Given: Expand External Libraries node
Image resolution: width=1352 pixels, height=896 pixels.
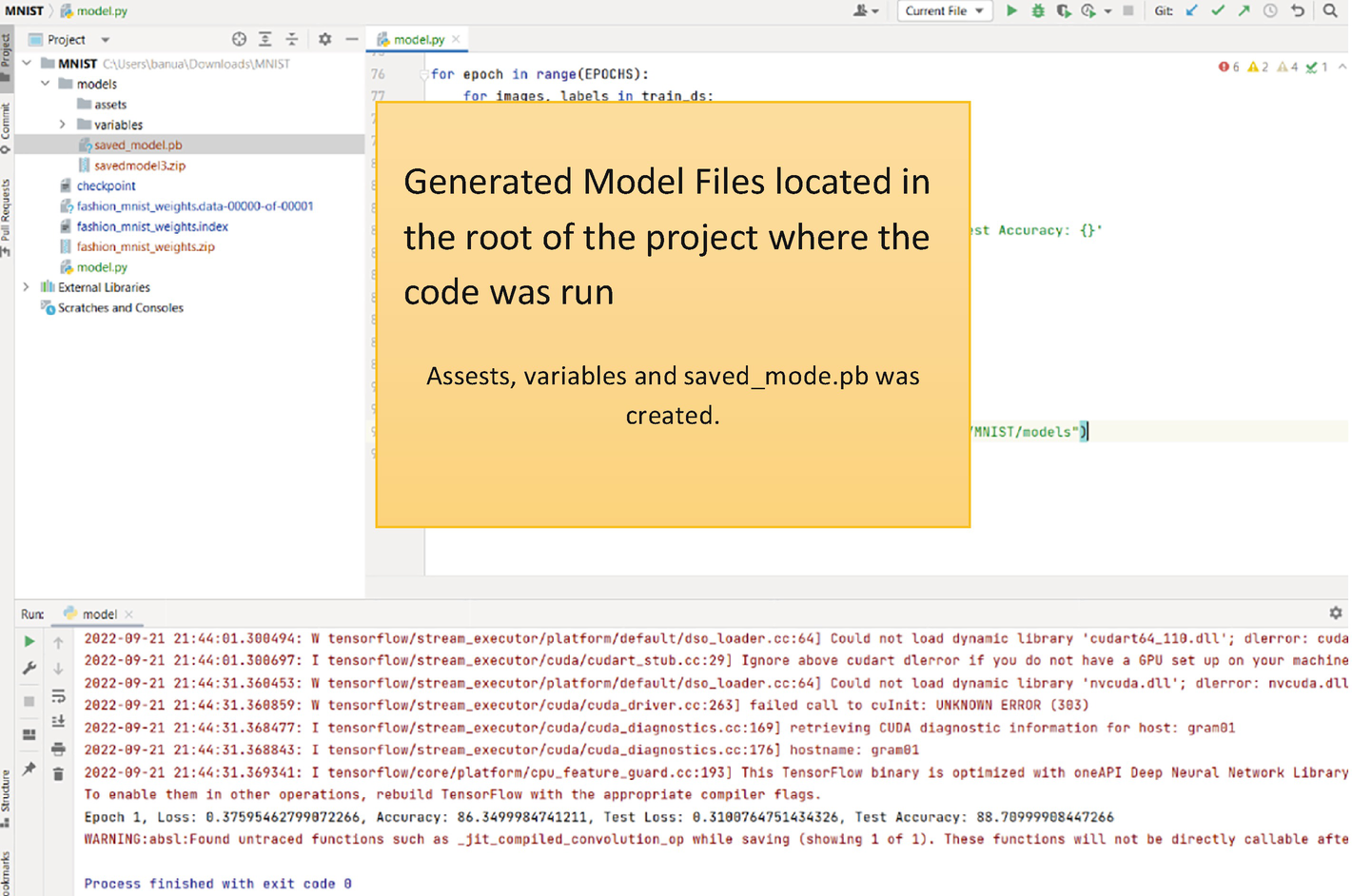Looking at the screenshot, I should click(27, 287).
